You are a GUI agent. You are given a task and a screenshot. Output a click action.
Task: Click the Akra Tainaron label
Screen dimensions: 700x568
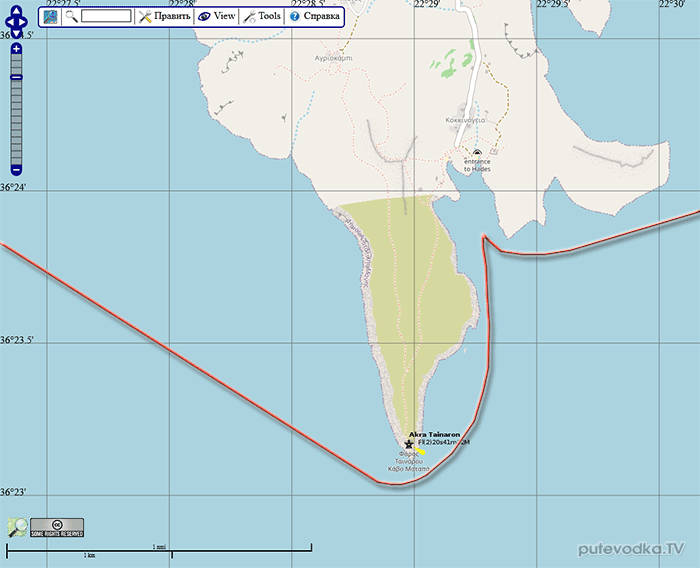point(434,434)
